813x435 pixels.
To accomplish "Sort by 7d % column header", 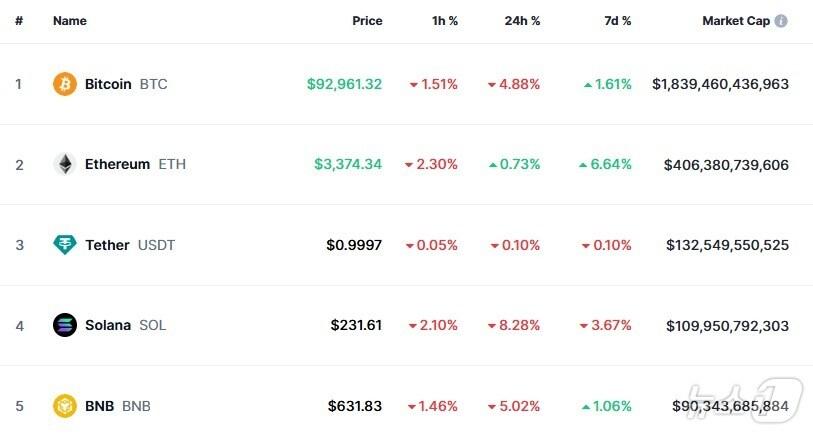I will (617, 21).
